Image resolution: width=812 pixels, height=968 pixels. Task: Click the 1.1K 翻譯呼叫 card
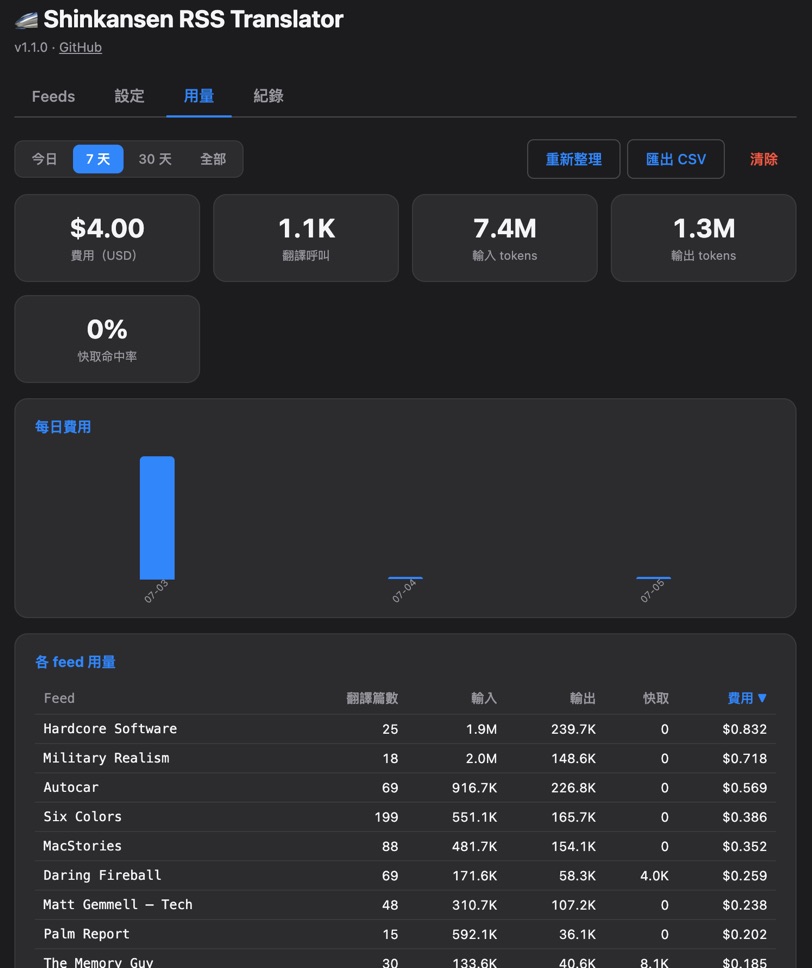coord(306,238)
